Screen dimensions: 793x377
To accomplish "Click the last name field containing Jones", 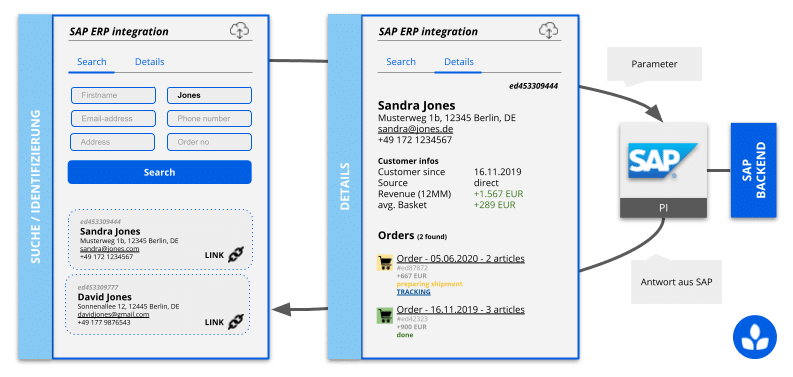I will [x=209, y=95].
